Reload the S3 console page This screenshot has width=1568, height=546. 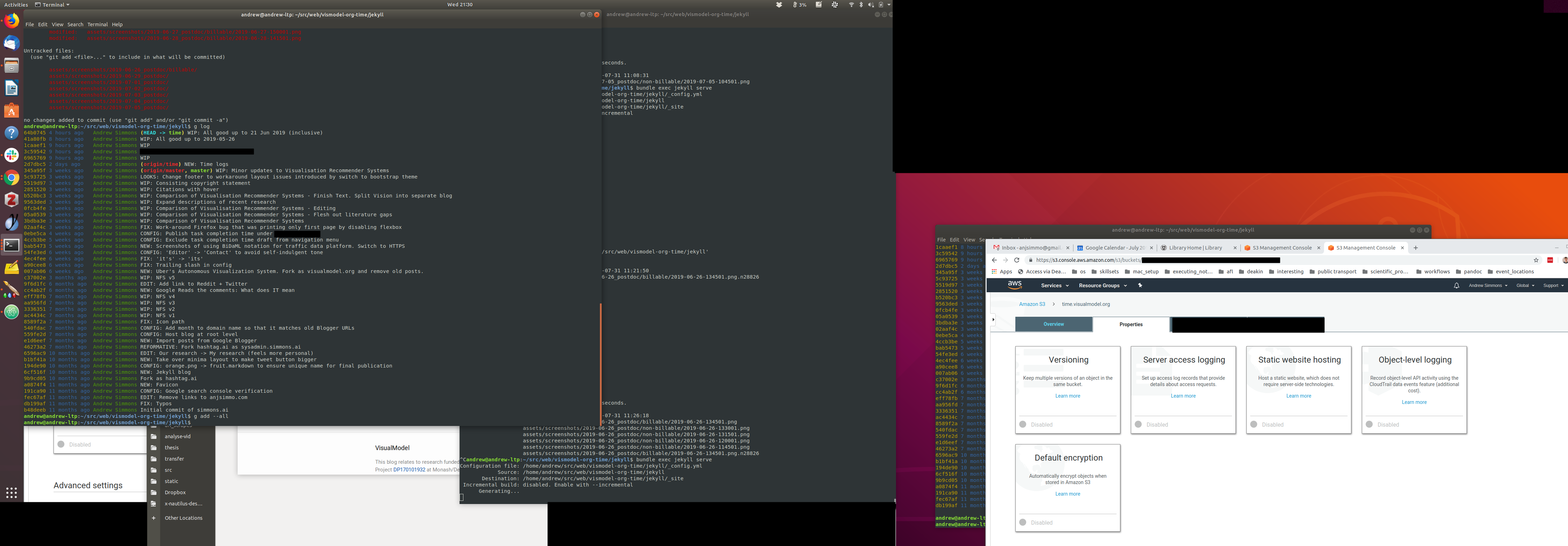1016,260
